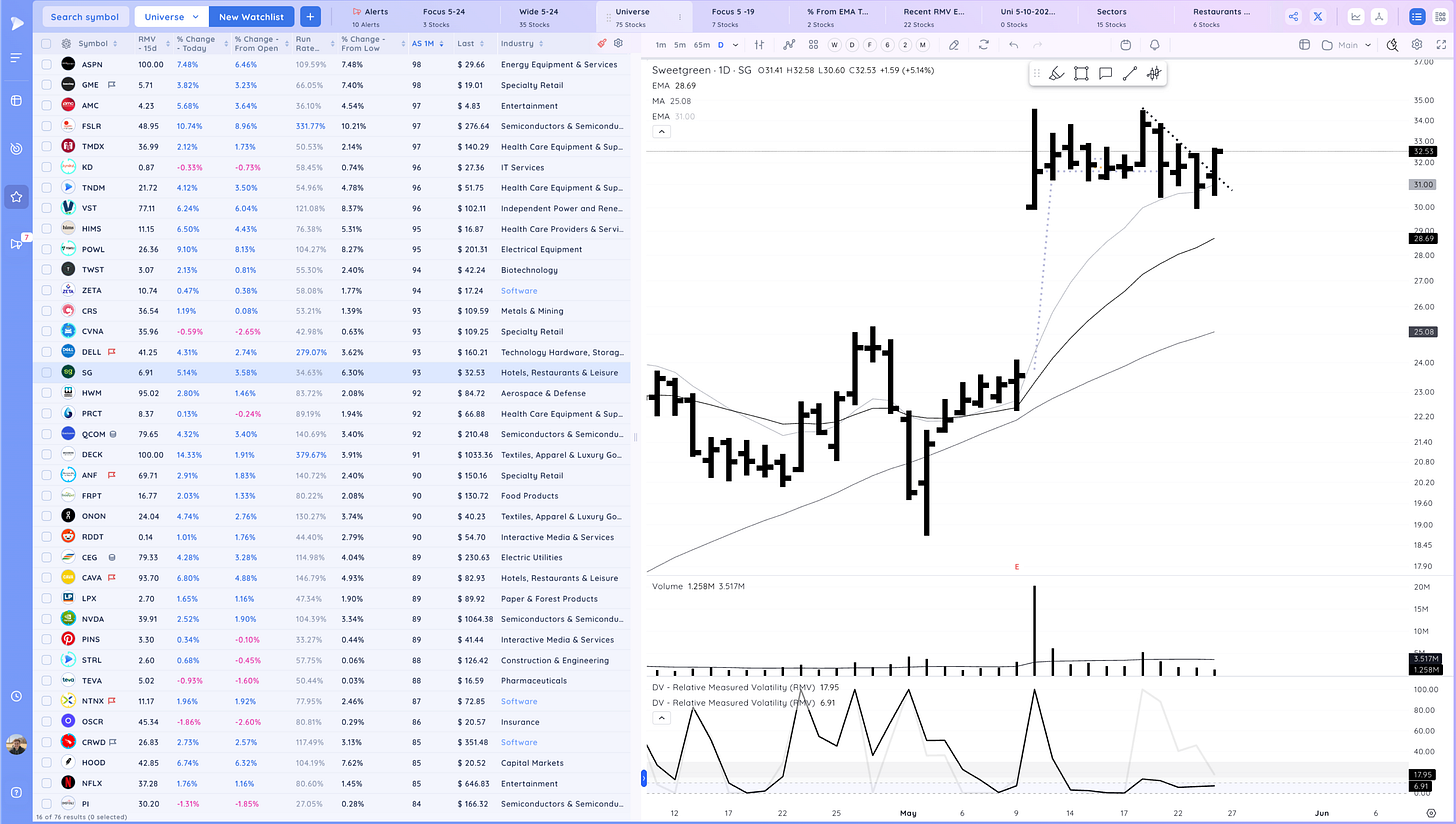Select the 1m timeframe
Screen dimensions: 1456x824
(660, 44)
